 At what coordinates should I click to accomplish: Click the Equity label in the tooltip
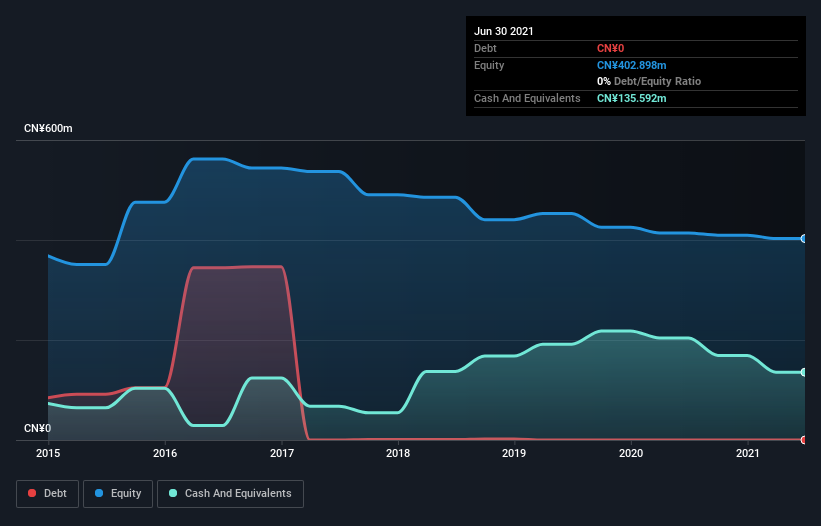point(489,65)
